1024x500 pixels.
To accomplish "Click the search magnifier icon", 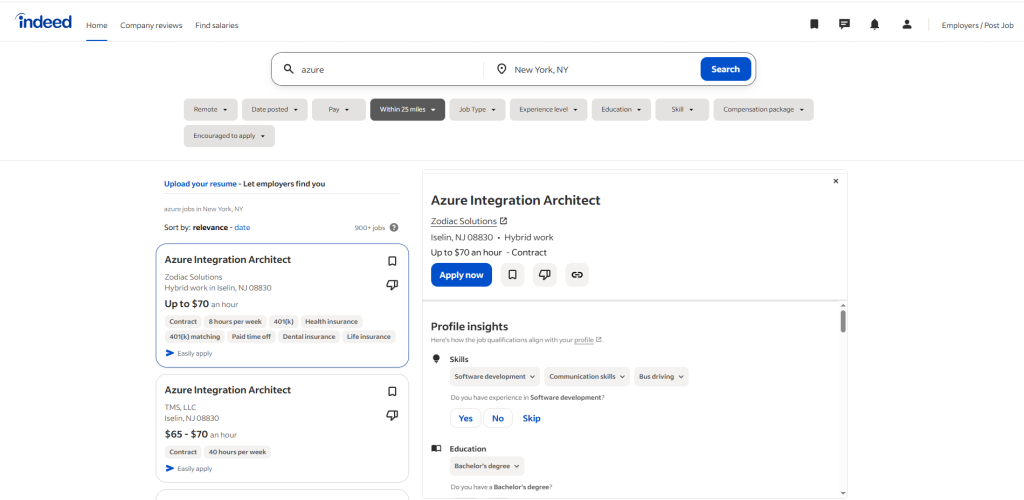I will tap(289, 69).
